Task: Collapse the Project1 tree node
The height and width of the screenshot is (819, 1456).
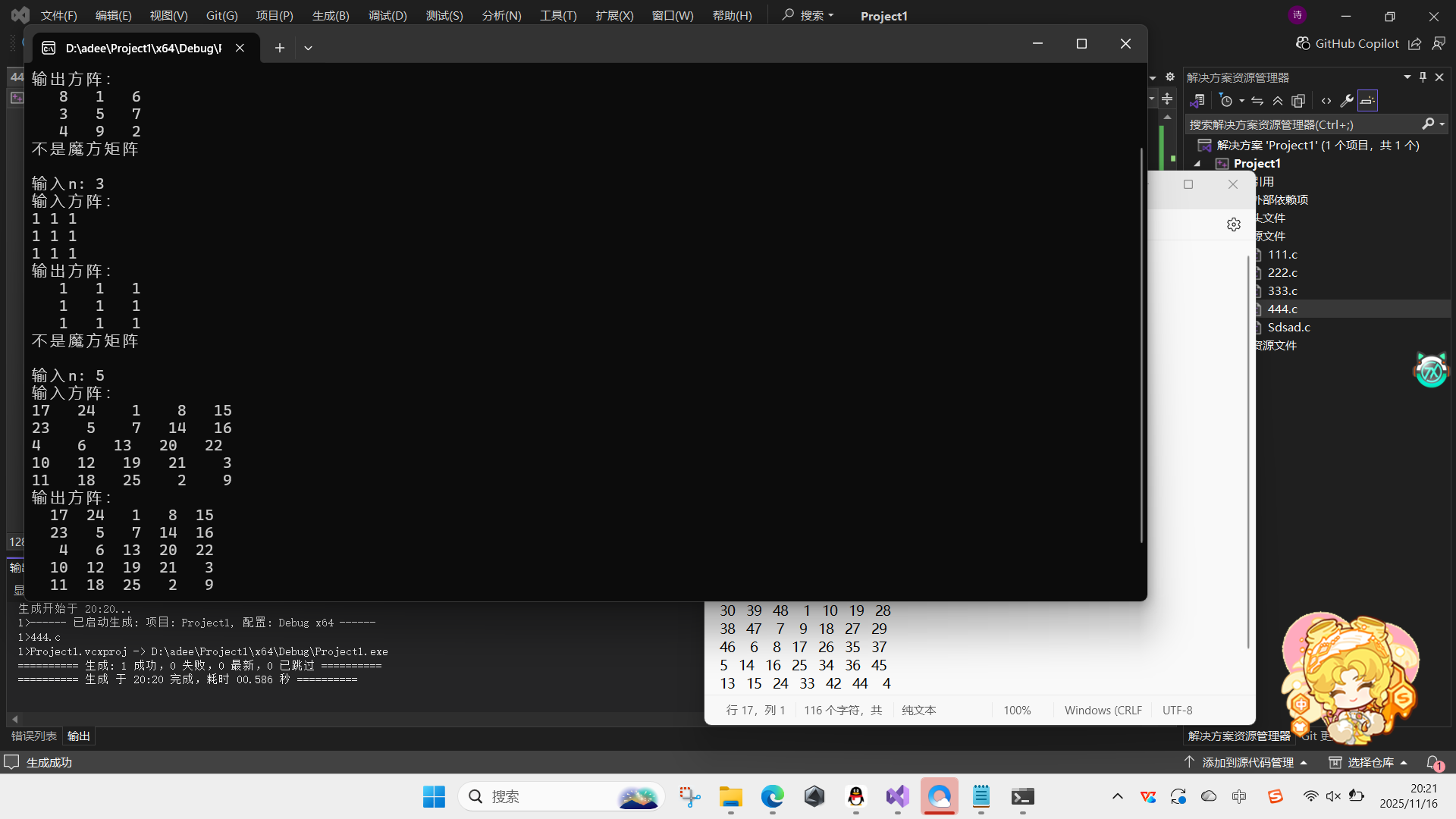Action: (1197, 164)
